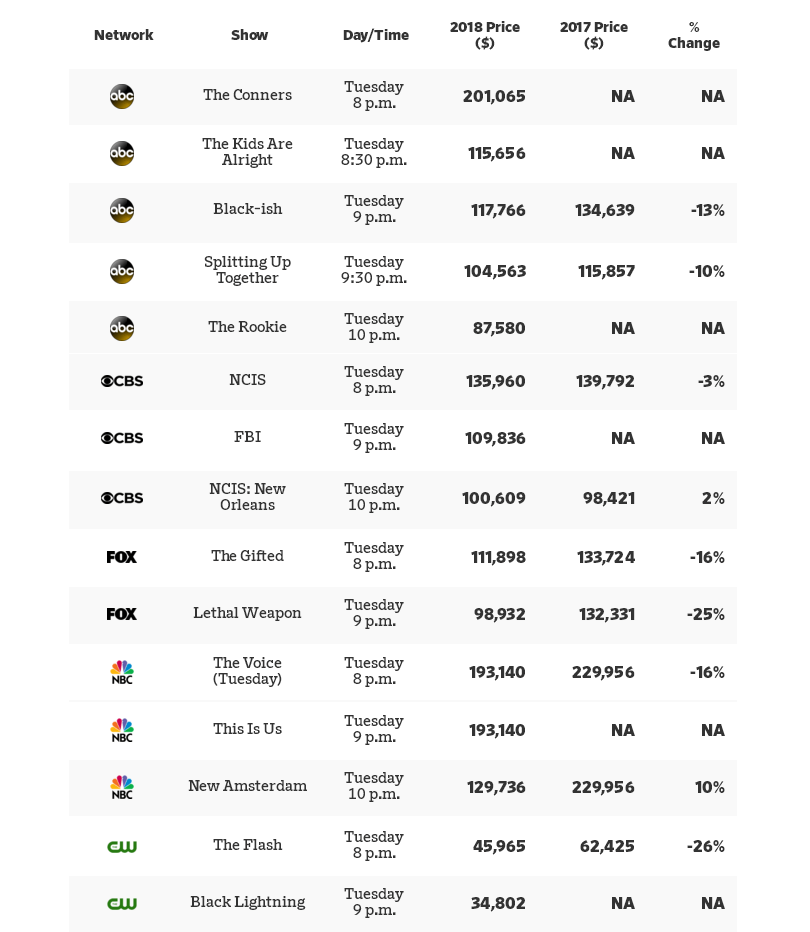Image resolution: width=810 pixels, height=932 pixels.
Task: Click the FOX logo beside Lethal Weapon
Action: pyautogui.click(x=122, y=614)
